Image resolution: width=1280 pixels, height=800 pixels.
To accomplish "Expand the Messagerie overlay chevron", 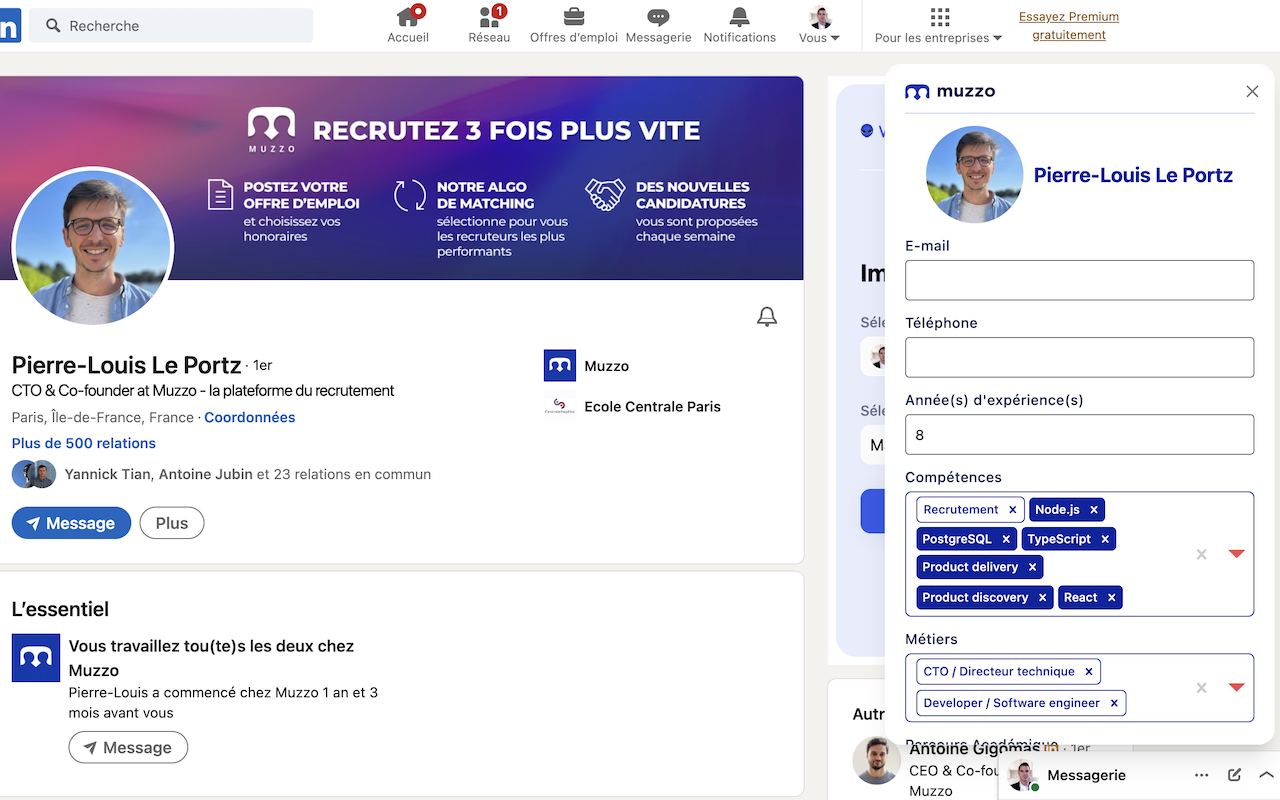I will pyautogui.click(x=1266, y=775).
